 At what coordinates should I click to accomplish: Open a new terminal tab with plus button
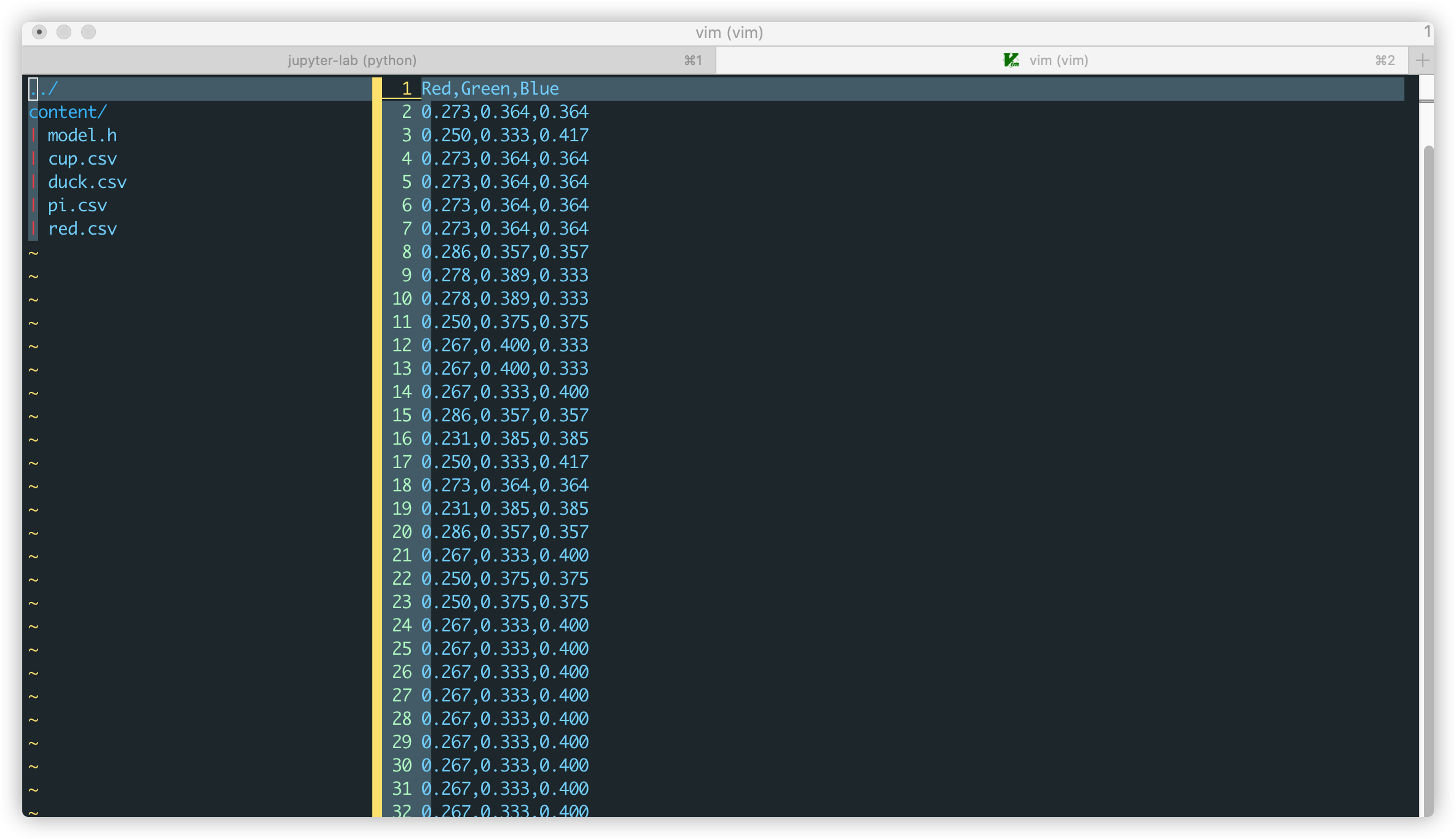[1422, 60]
